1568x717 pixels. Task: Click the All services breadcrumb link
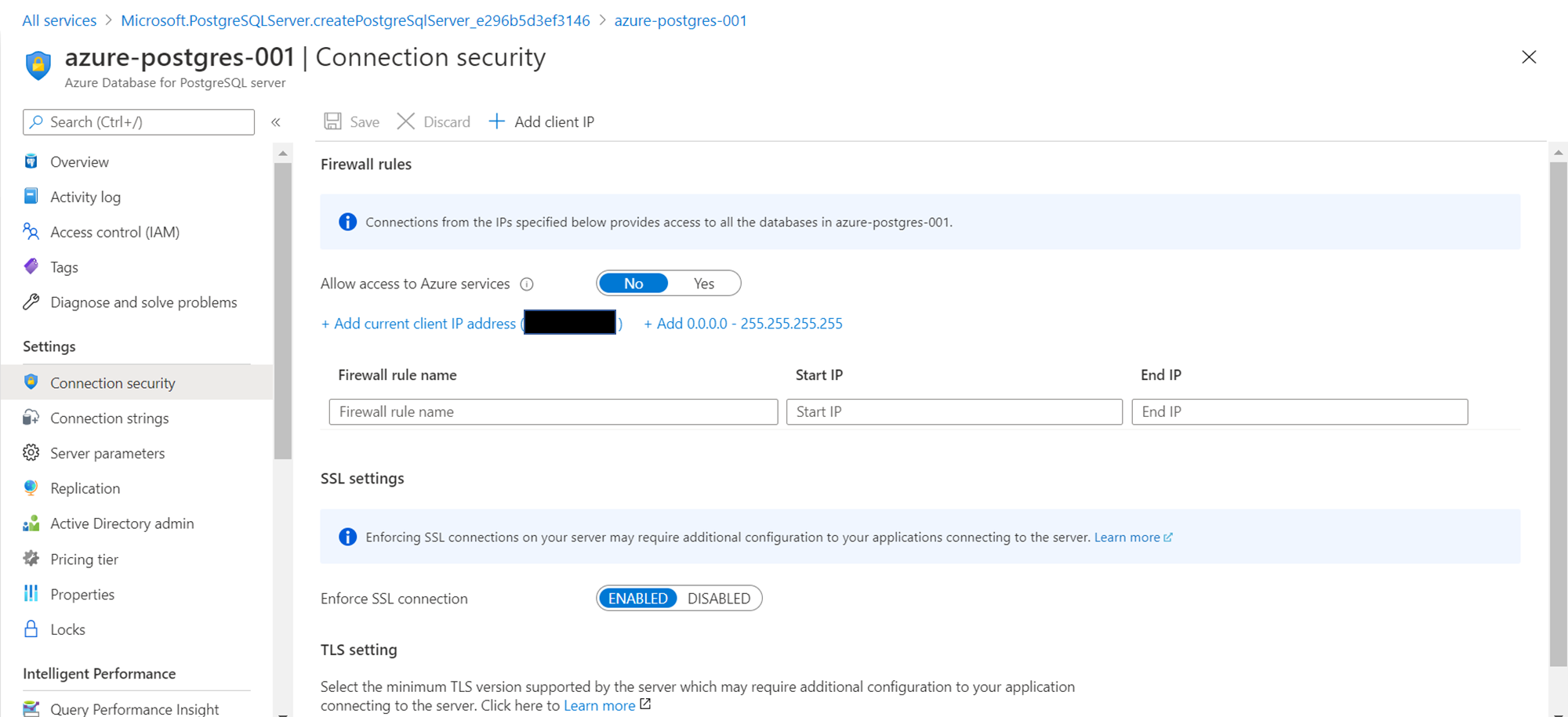pos(60,20)
